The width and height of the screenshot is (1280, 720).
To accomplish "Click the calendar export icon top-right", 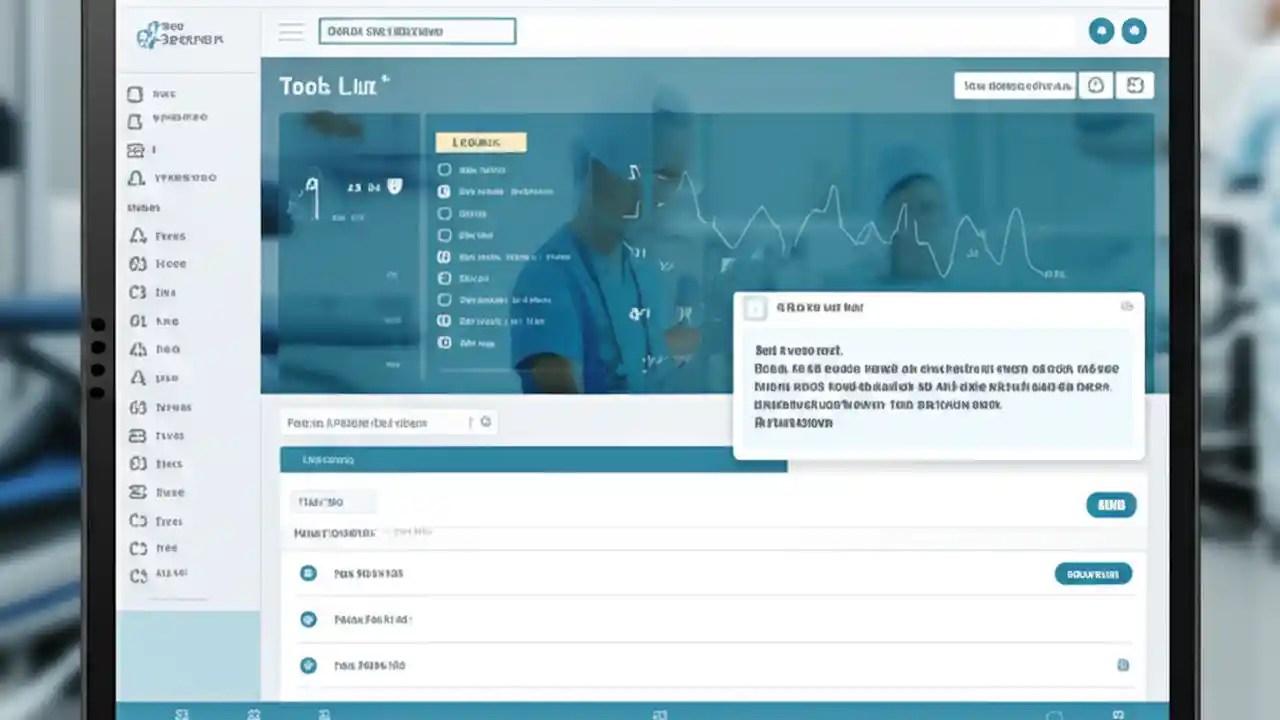I will coord(1134,85).
